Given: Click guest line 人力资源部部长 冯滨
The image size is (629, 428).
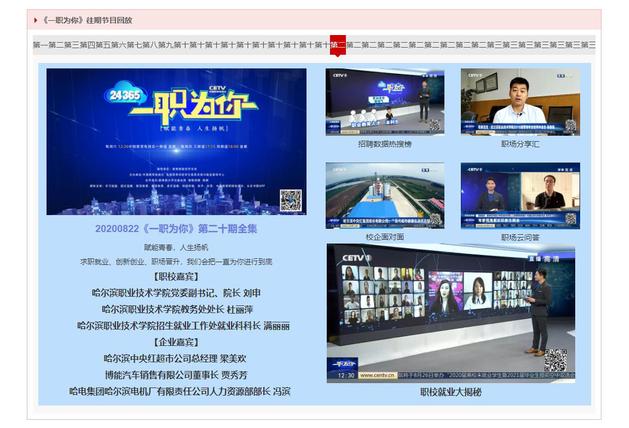Looking at the screenshot, I should tap(179, 391).
